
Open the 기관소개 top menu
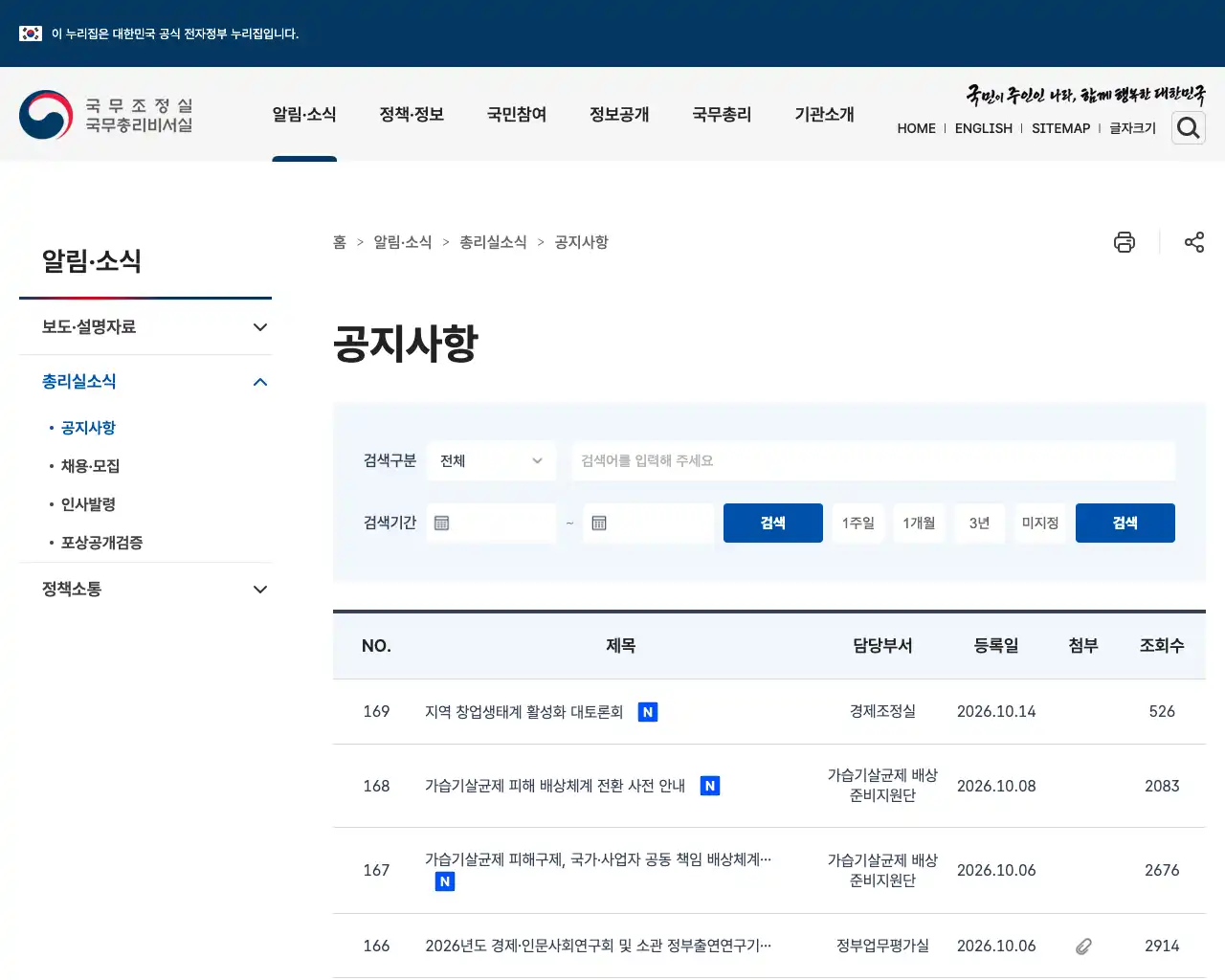click(x=824, y=115)
